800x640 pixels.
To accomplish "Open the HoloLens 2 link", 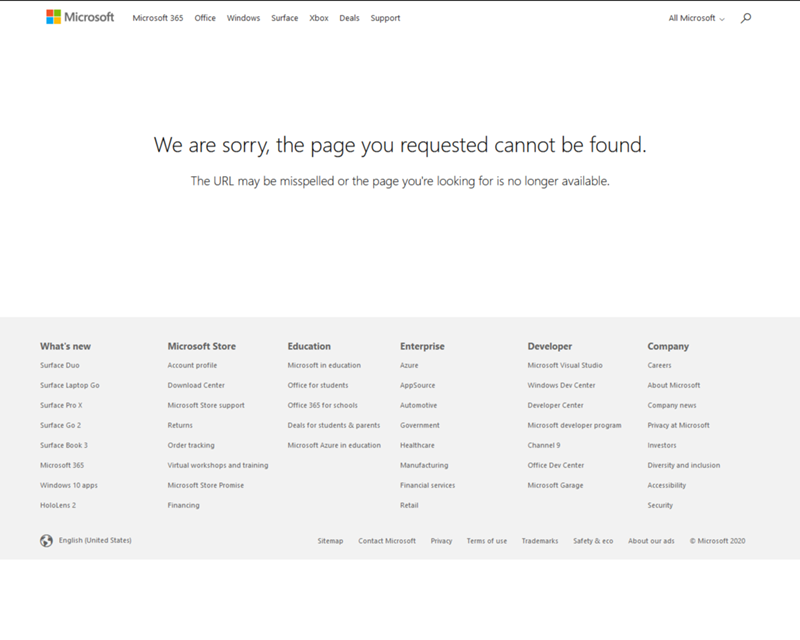I will (58, 505).
